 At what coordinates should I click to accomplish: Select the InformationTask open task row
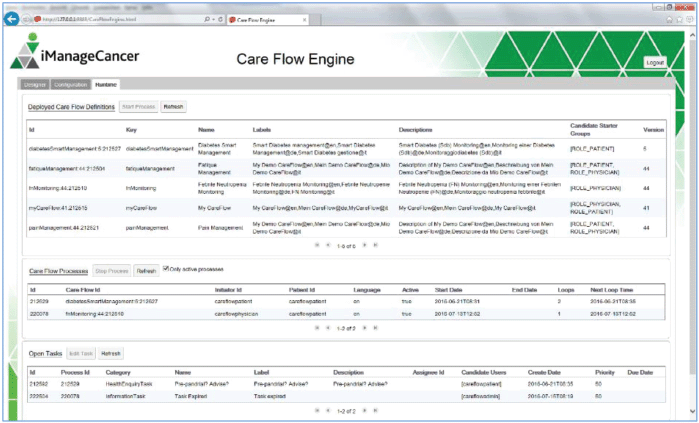[x=346, y=396]
